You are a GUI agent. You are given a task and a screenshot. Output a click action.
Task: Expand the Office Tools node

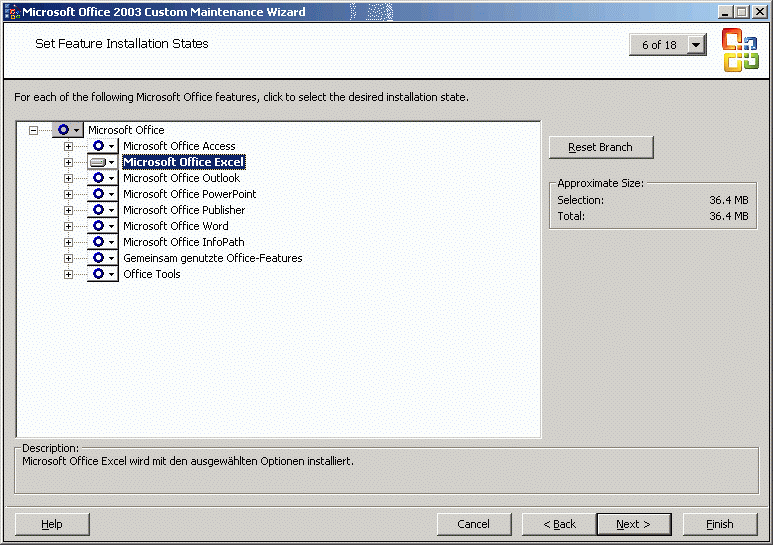click(69, 274)
